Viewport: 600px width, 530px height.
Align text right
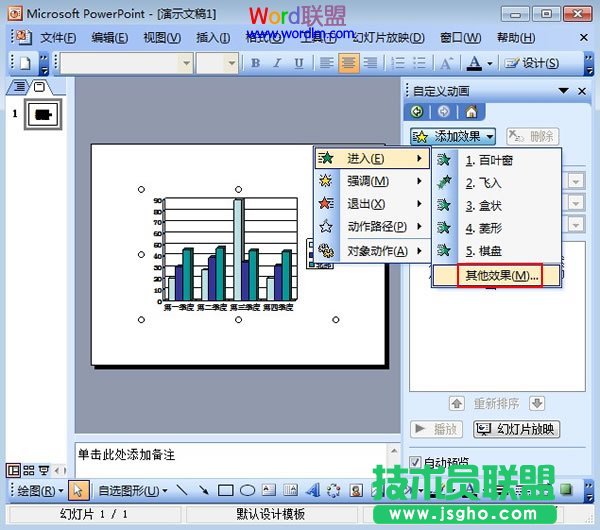[x=370, y=63]
